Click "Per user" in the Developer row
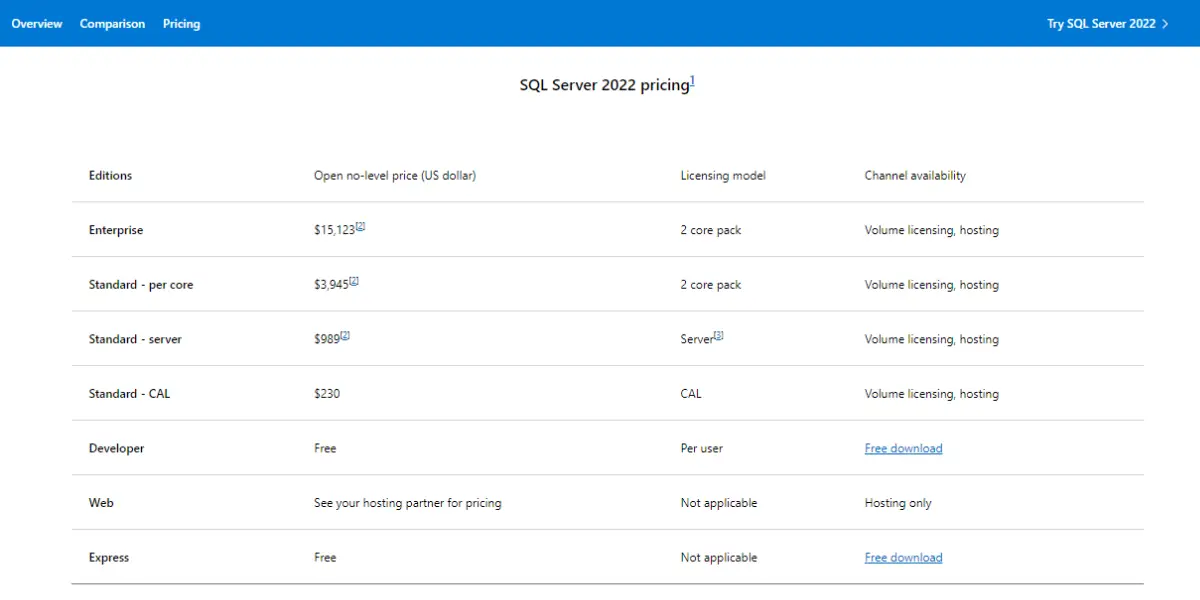 tap(702, 449)
